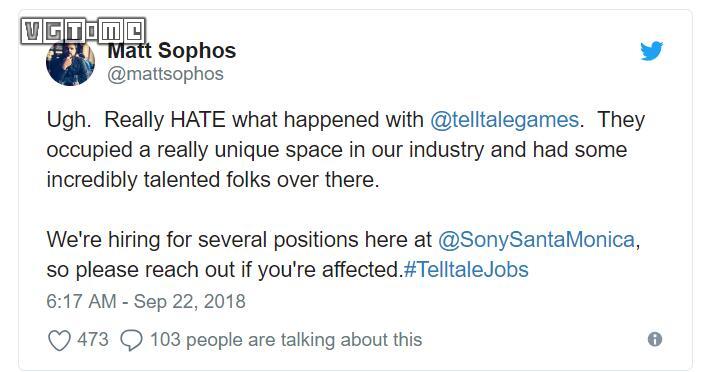Screen dimensions: 707x372
Task: Click the text "occupied a really unique space"
Action: 194,150
